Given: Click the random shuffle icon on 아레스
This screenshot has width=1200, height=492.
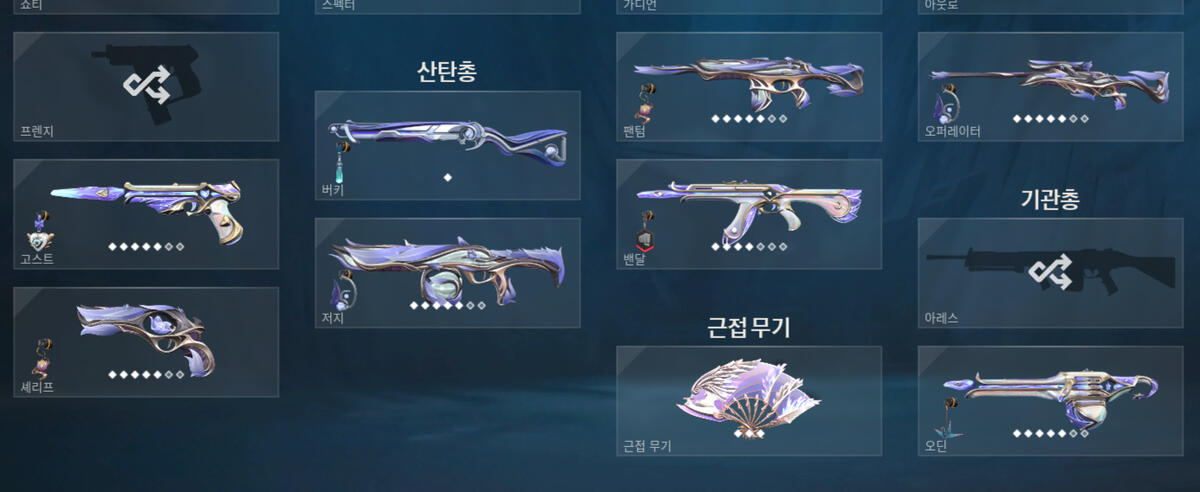Looking at the screenshot, I should [x=1050, y=270].
